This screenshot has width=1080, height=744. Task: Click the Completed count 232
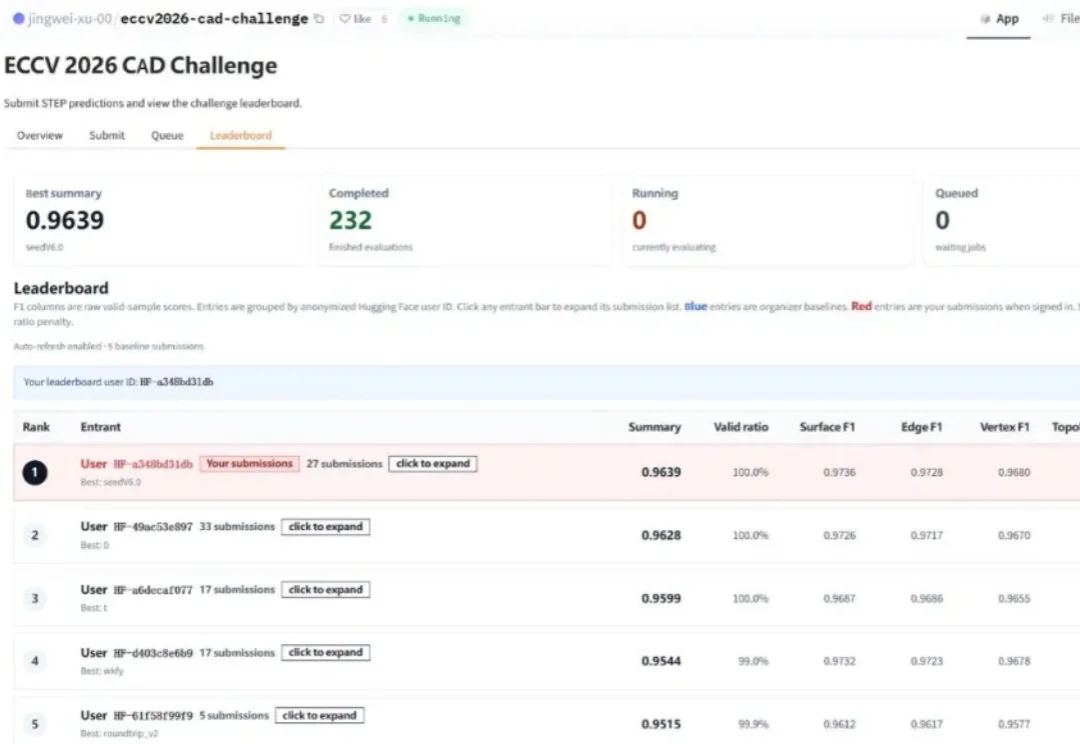(351, 220)
